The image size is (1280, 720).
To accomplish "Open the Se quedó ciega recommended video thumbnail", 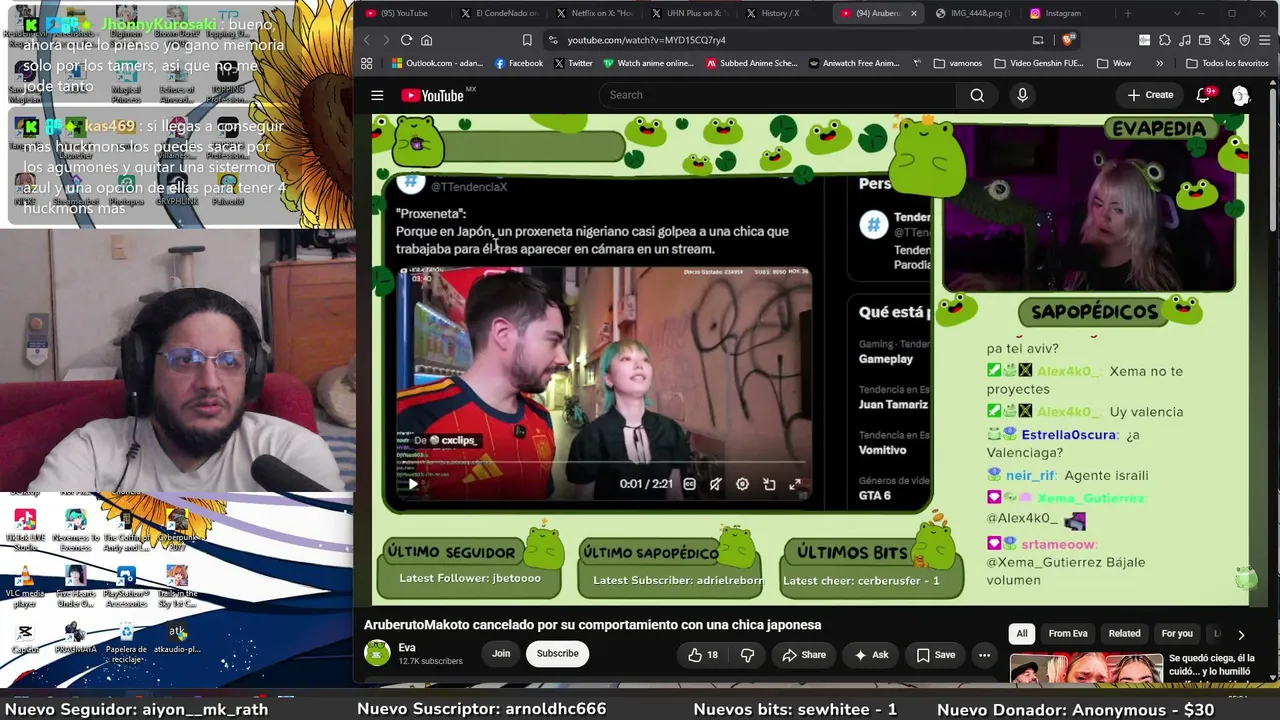I will click(x=1086, y=668).
